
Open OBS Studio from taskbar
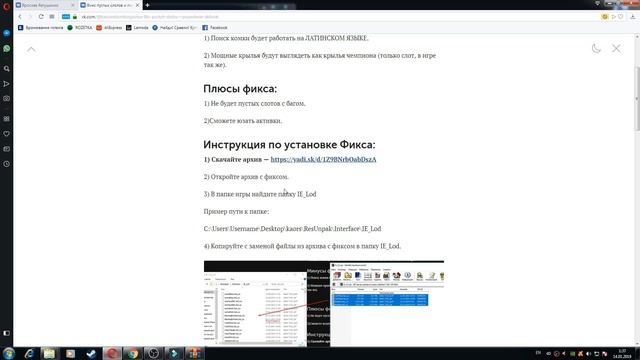coord(153,353)
